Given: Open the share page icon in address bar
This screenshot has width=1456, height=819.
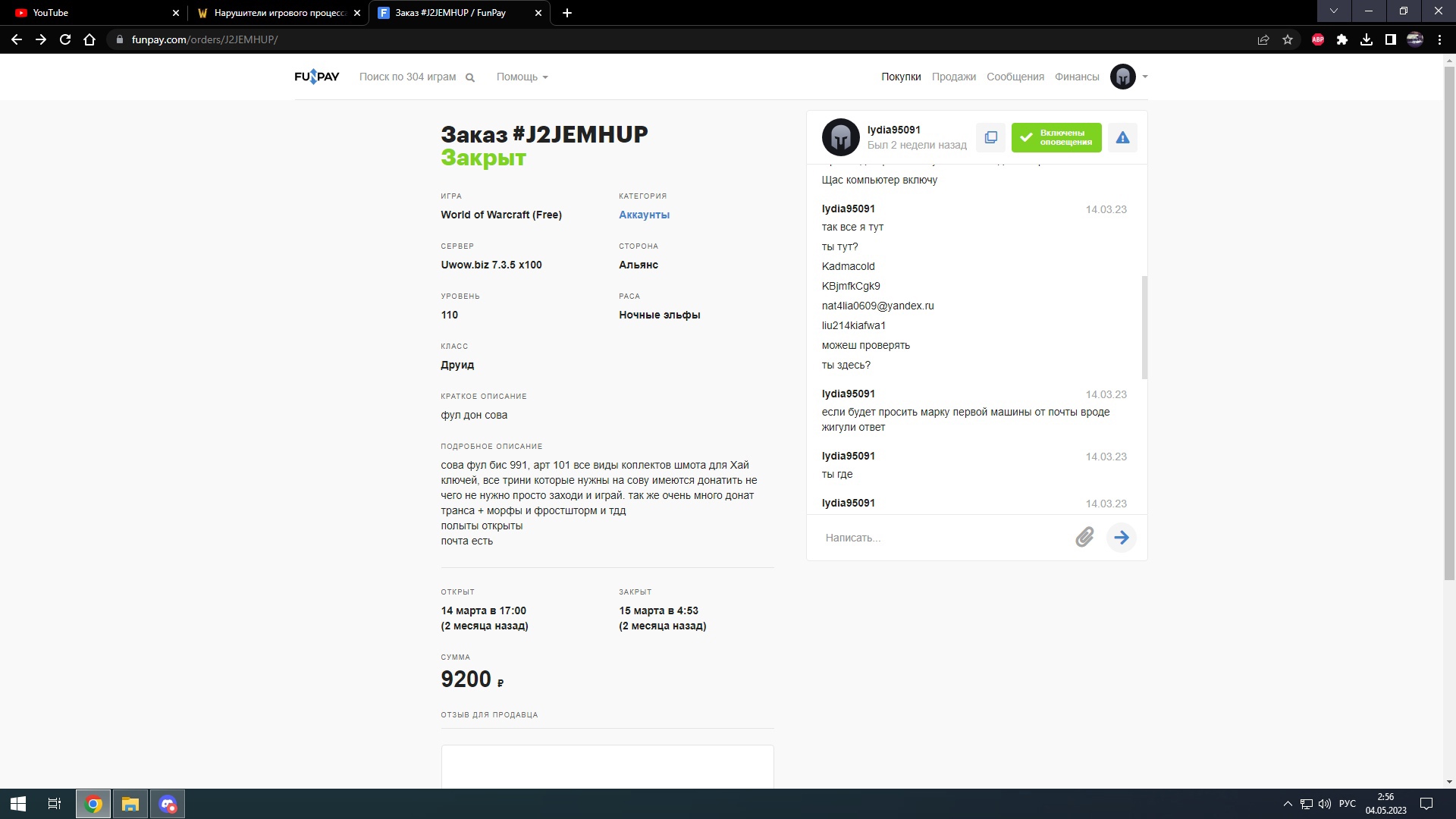Looking at the screenshot, I should pyautogui.click(x=1263, y=39).
